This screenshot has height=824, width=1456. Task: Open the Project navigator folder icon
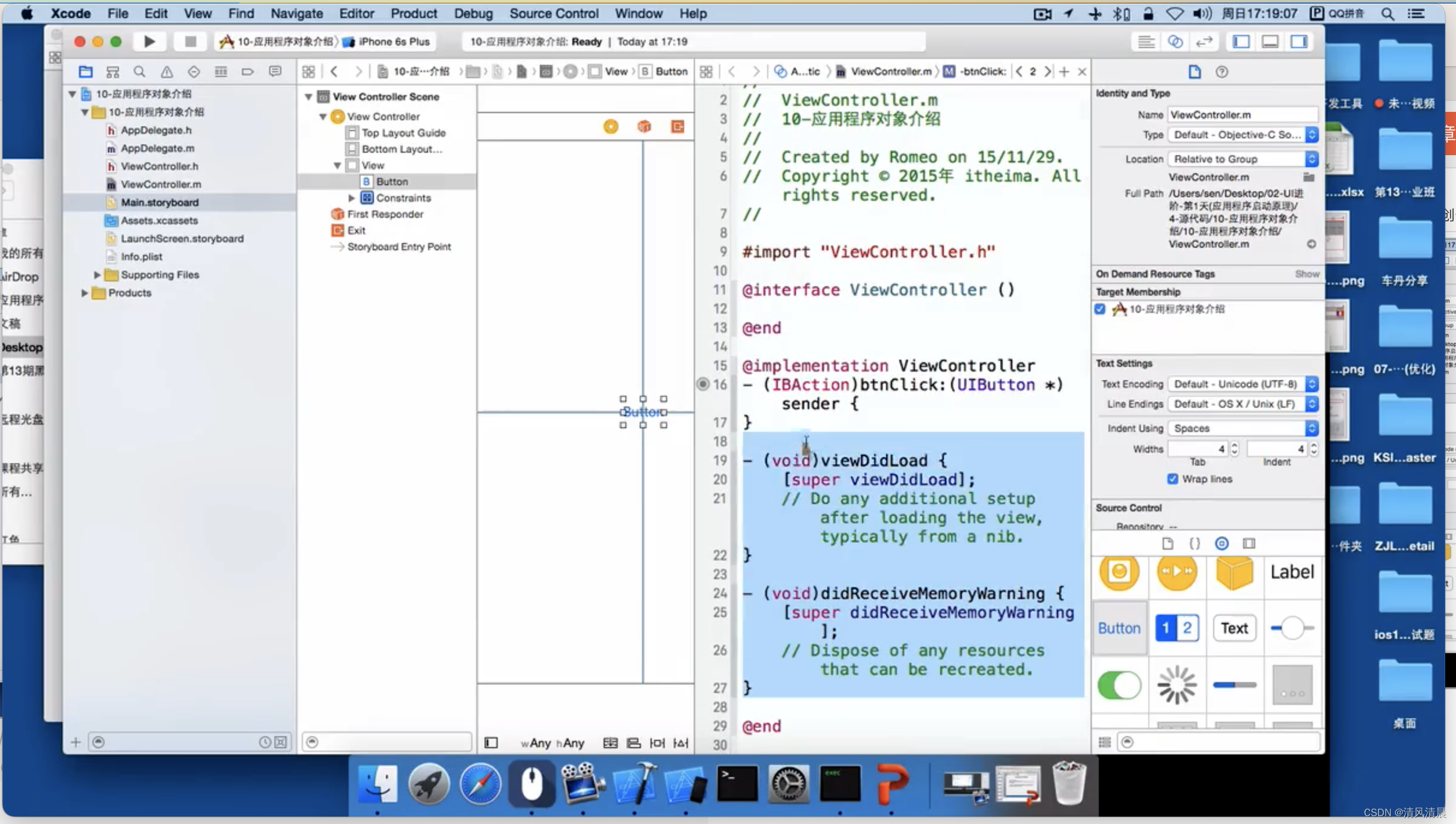pyautogui.click(x=85, y=72)
